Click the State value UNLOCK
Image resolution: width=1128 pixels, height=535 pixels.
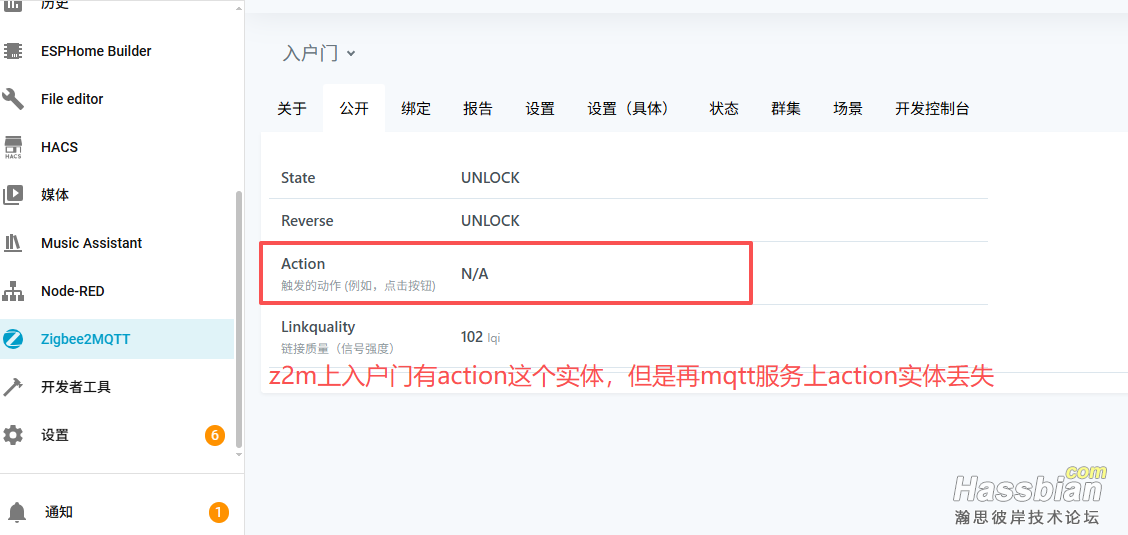[490, 178]
